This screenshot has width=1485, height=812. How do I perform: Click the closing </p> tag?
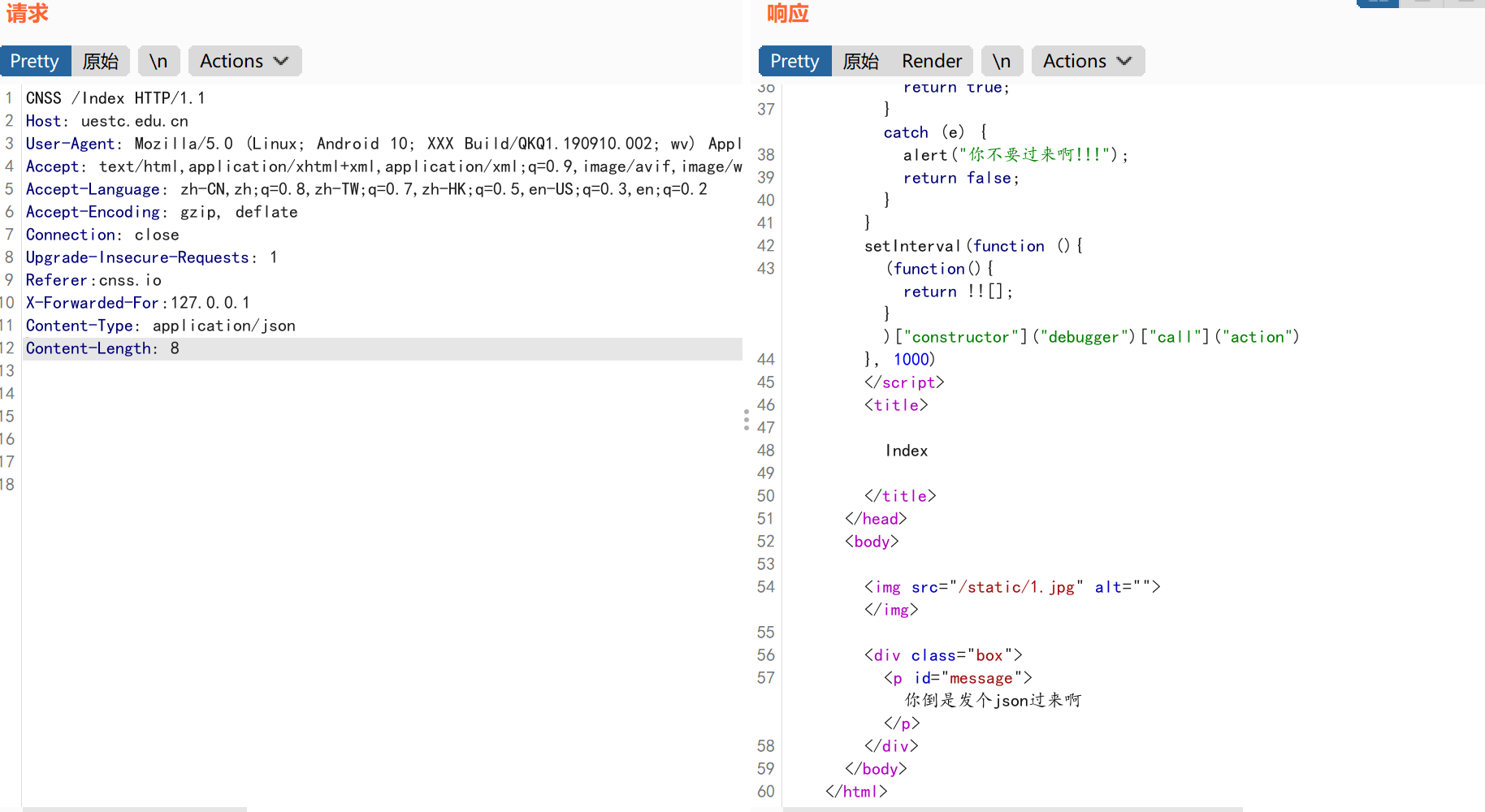(x=902, y=723)
